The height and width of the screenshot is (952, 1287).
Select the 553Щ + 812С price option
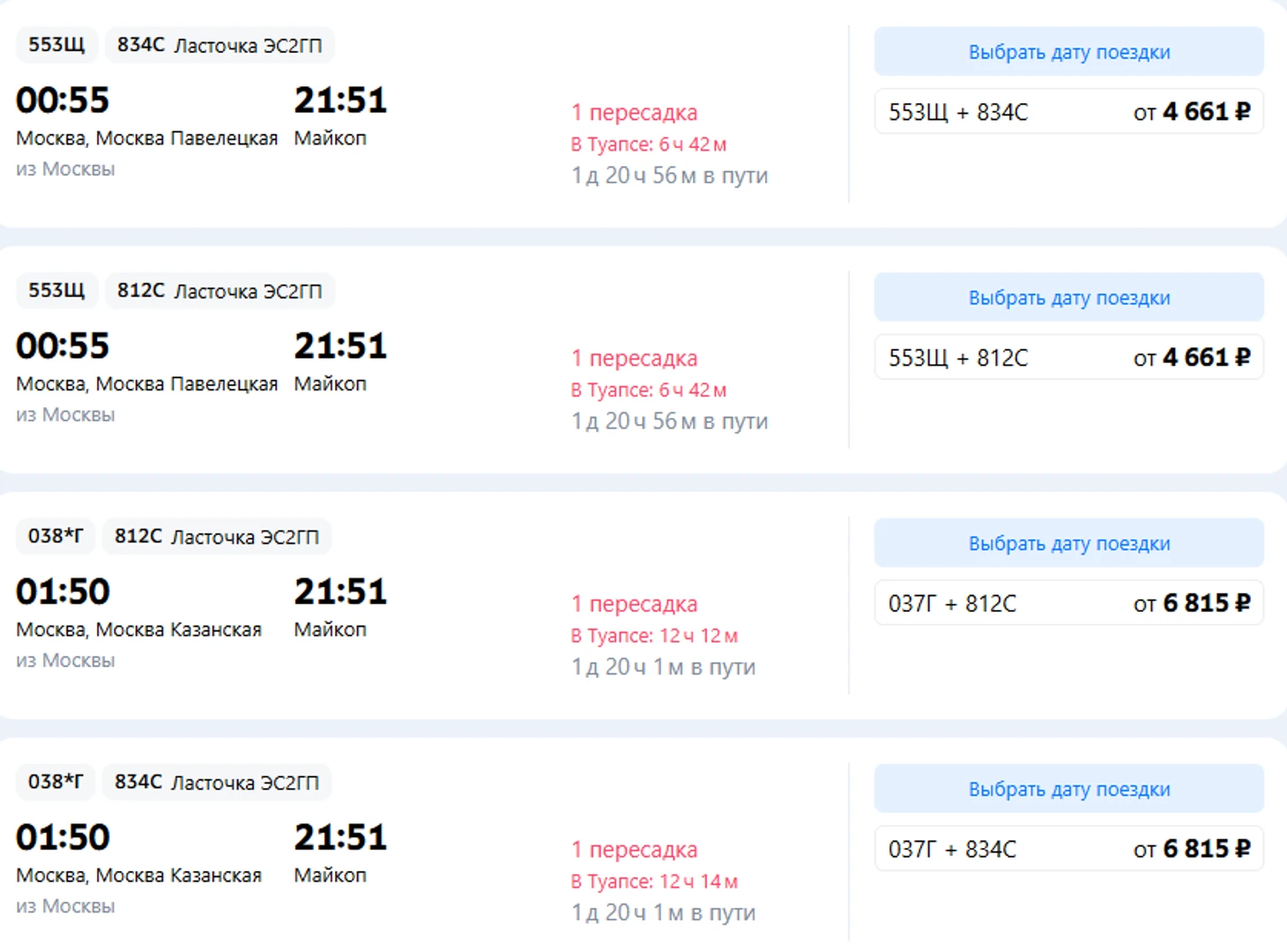(1068, 358)
